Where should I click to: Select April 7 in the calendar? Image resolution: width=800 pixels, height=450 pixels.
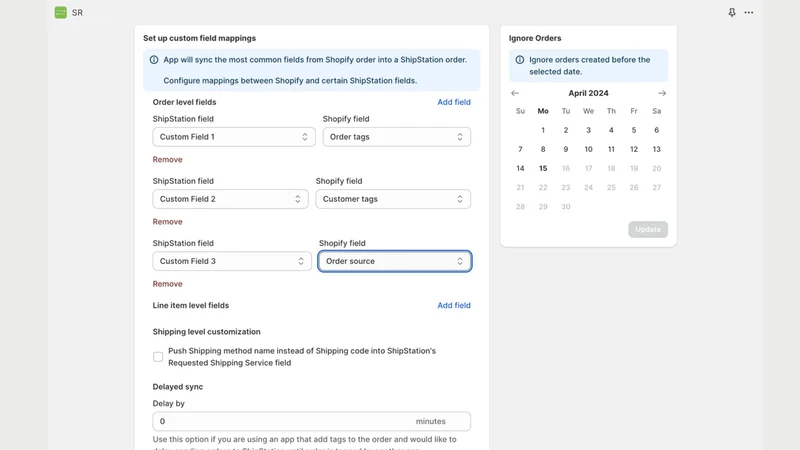520,149
